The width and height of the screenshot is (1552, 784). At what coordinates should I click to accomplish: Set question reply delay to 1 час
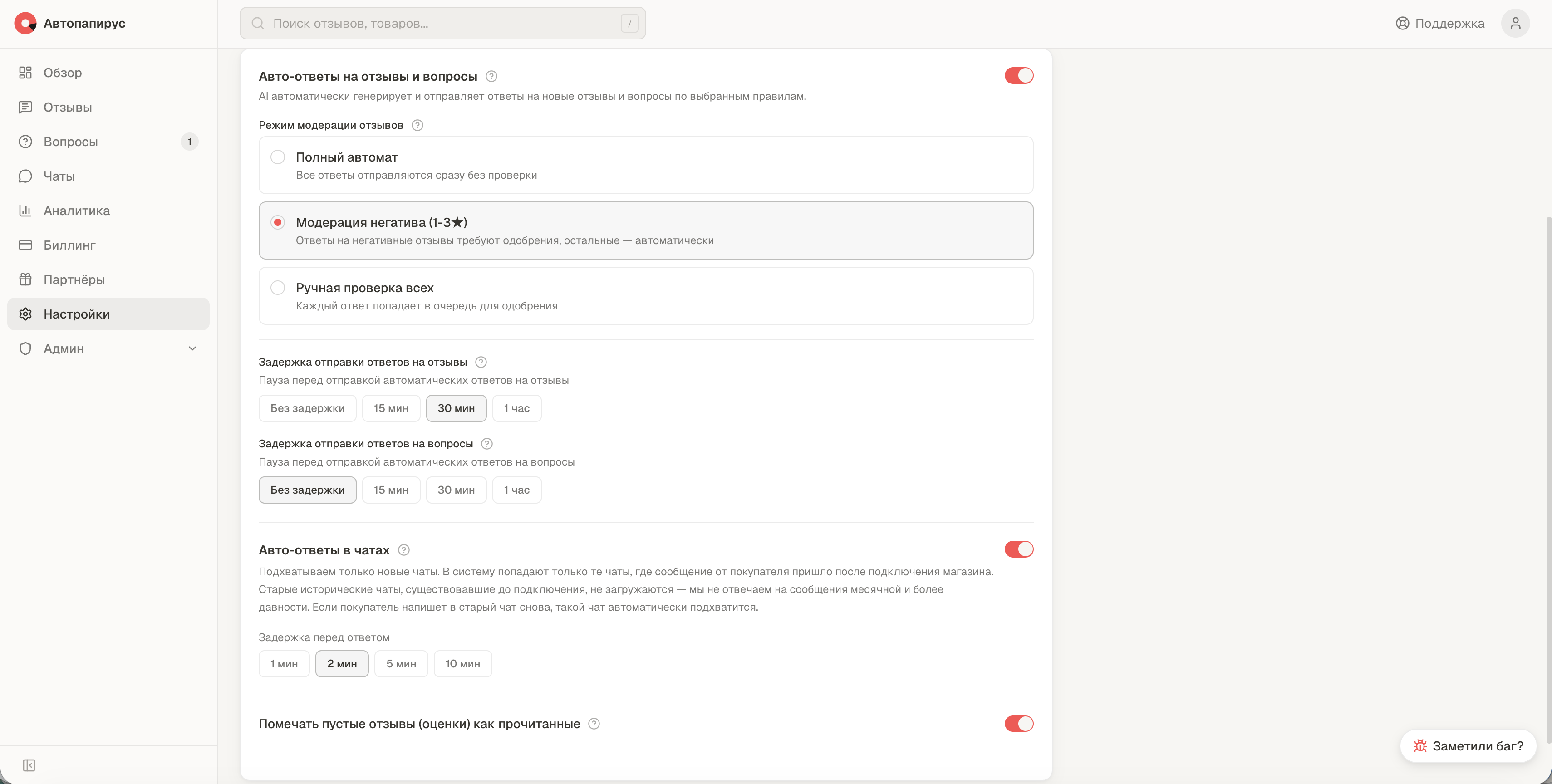coord(517,490)
